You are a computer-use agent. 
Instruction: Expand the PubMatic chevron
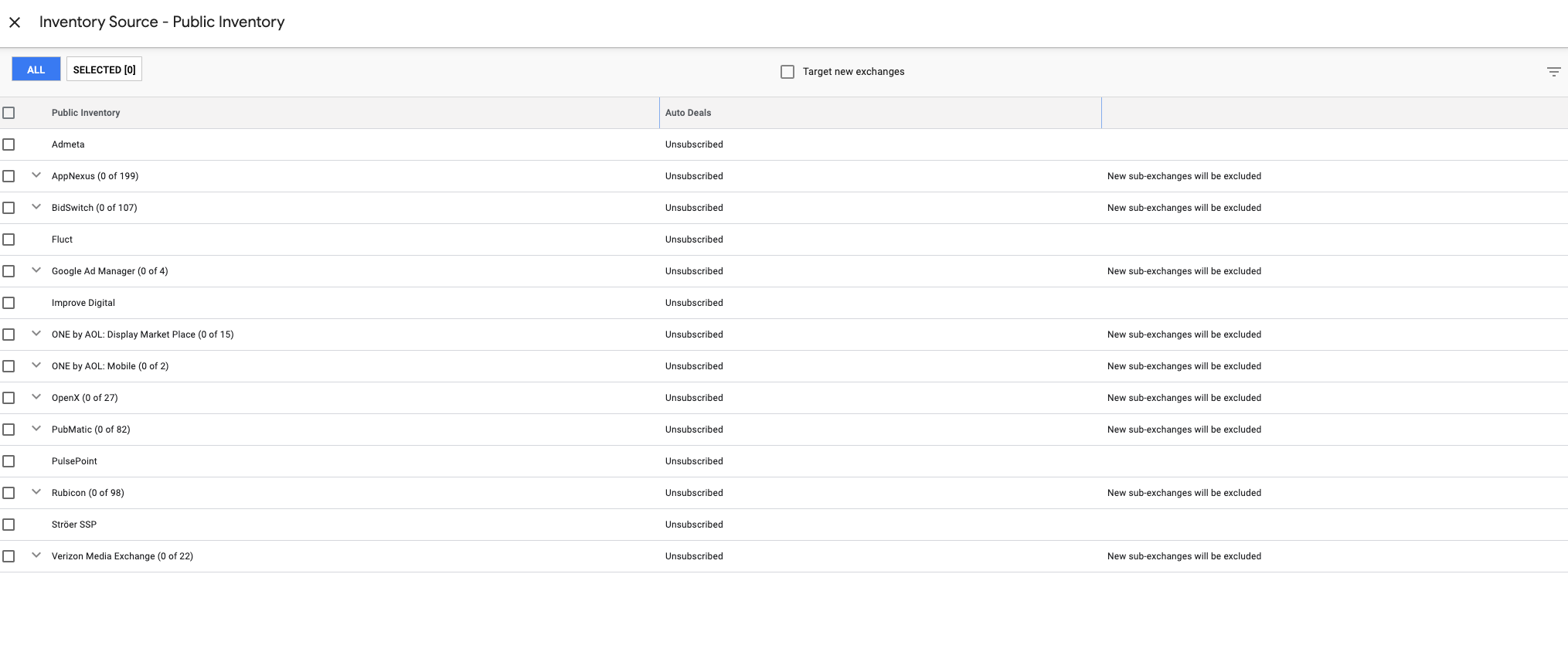pyautogui.click(x=36, y=429)
